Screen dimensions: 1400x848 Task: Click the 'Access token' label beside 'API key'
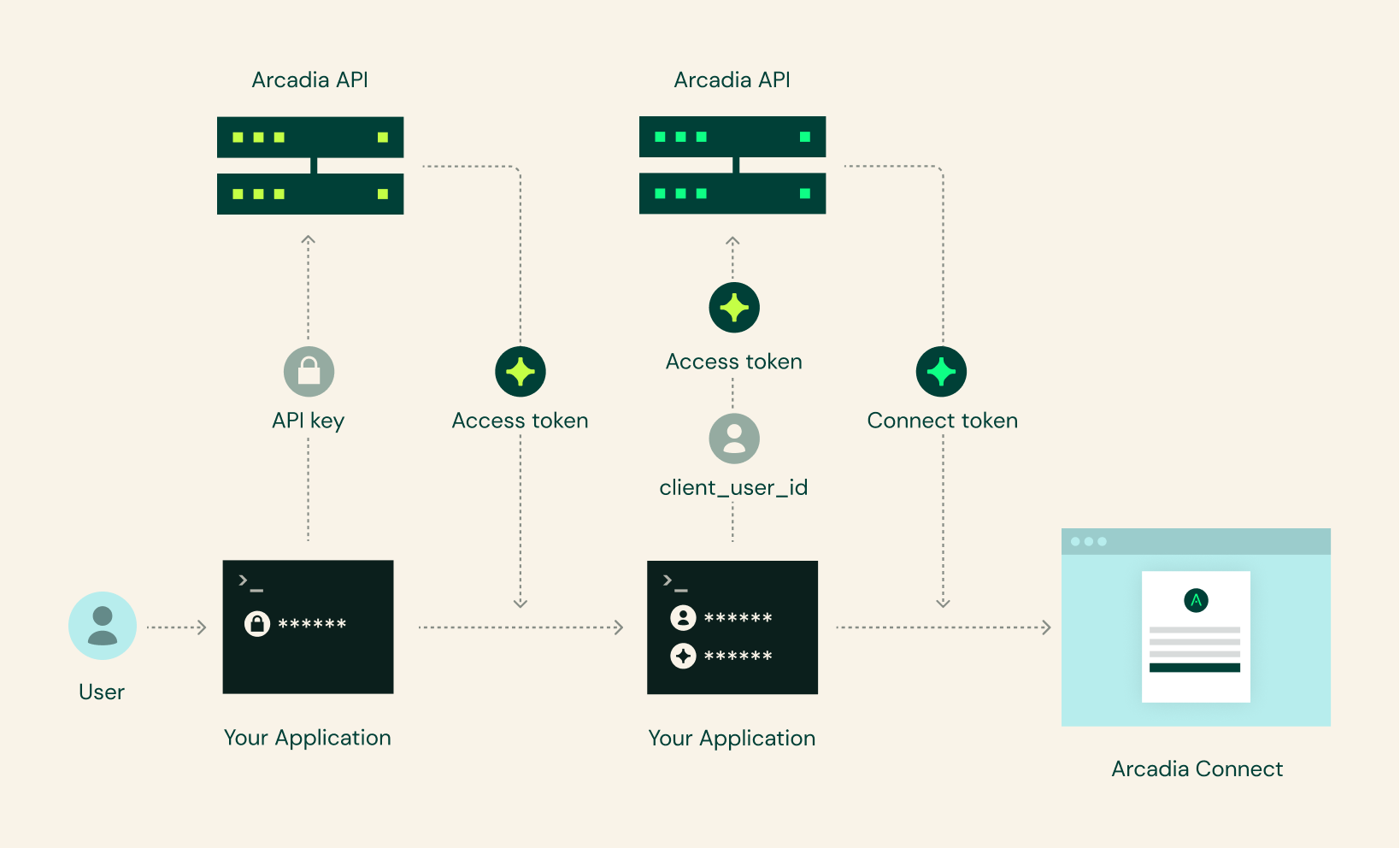point(520,421)
